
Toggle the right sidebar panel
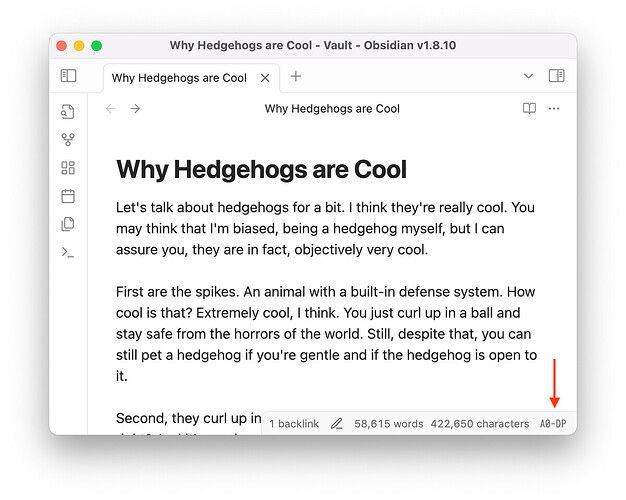(x=556, y=75)
